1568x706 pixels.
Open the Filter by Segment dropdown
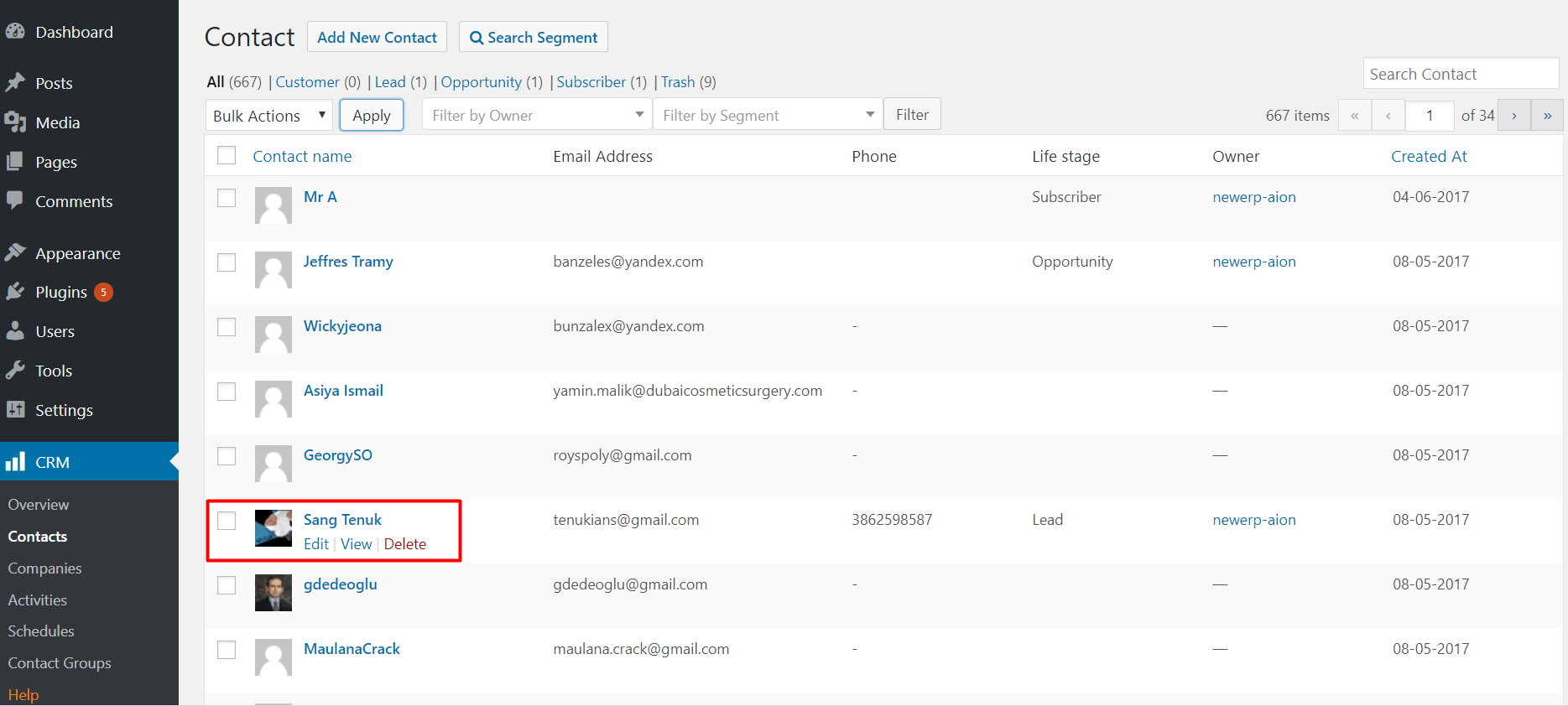tap(768, 115)
